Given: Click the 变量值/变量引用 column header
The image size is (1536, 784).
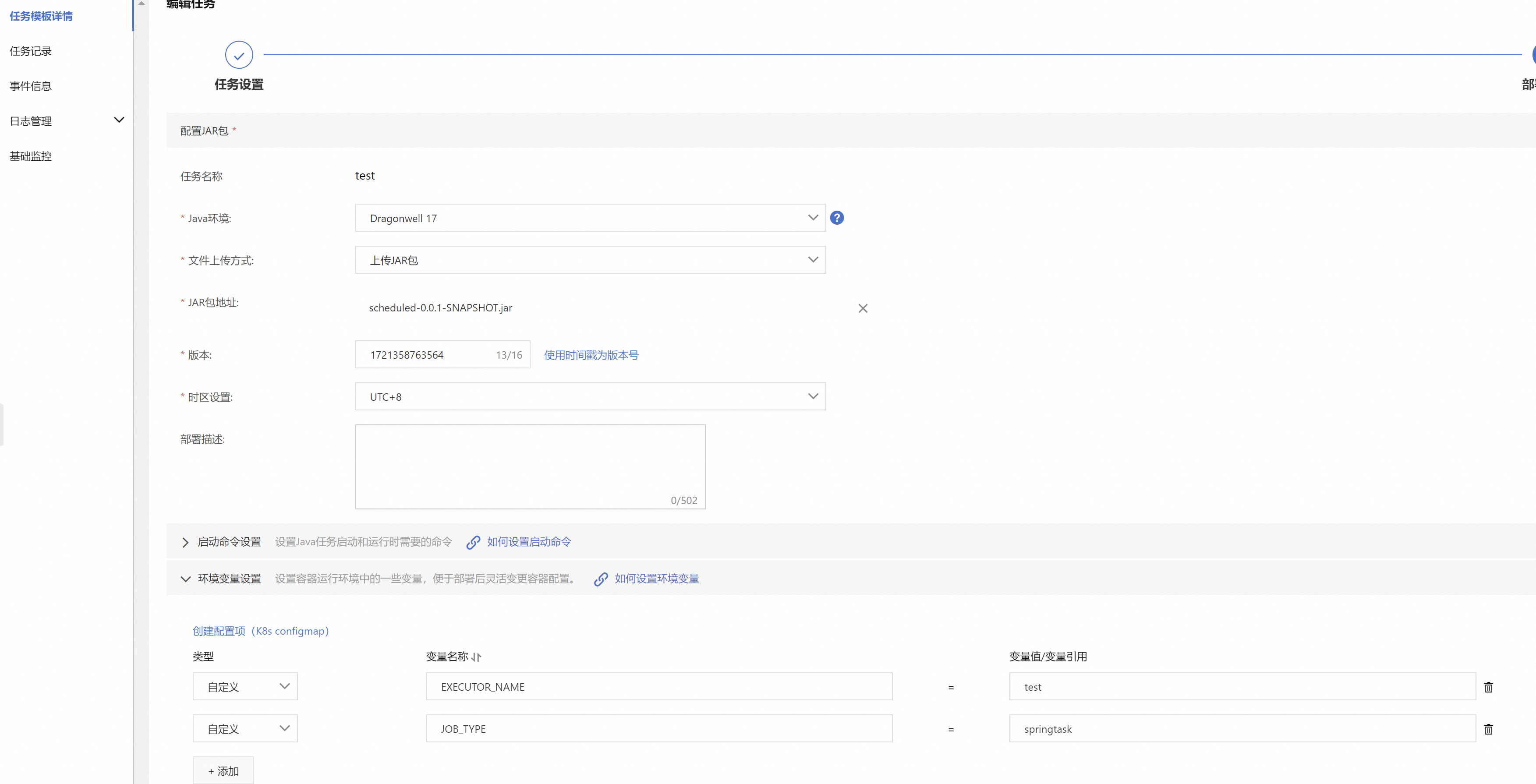Looking at the screenshot, I should pyautogui.click(x=1048, y=657).
